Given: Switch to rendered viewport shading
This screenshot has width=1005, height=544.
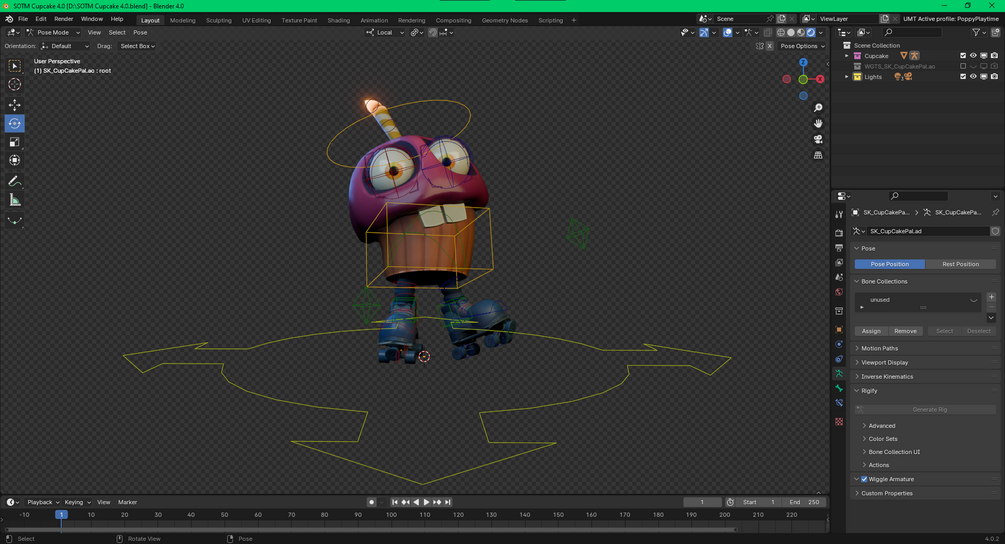Looking at the screenshot, I should point(811,32).
